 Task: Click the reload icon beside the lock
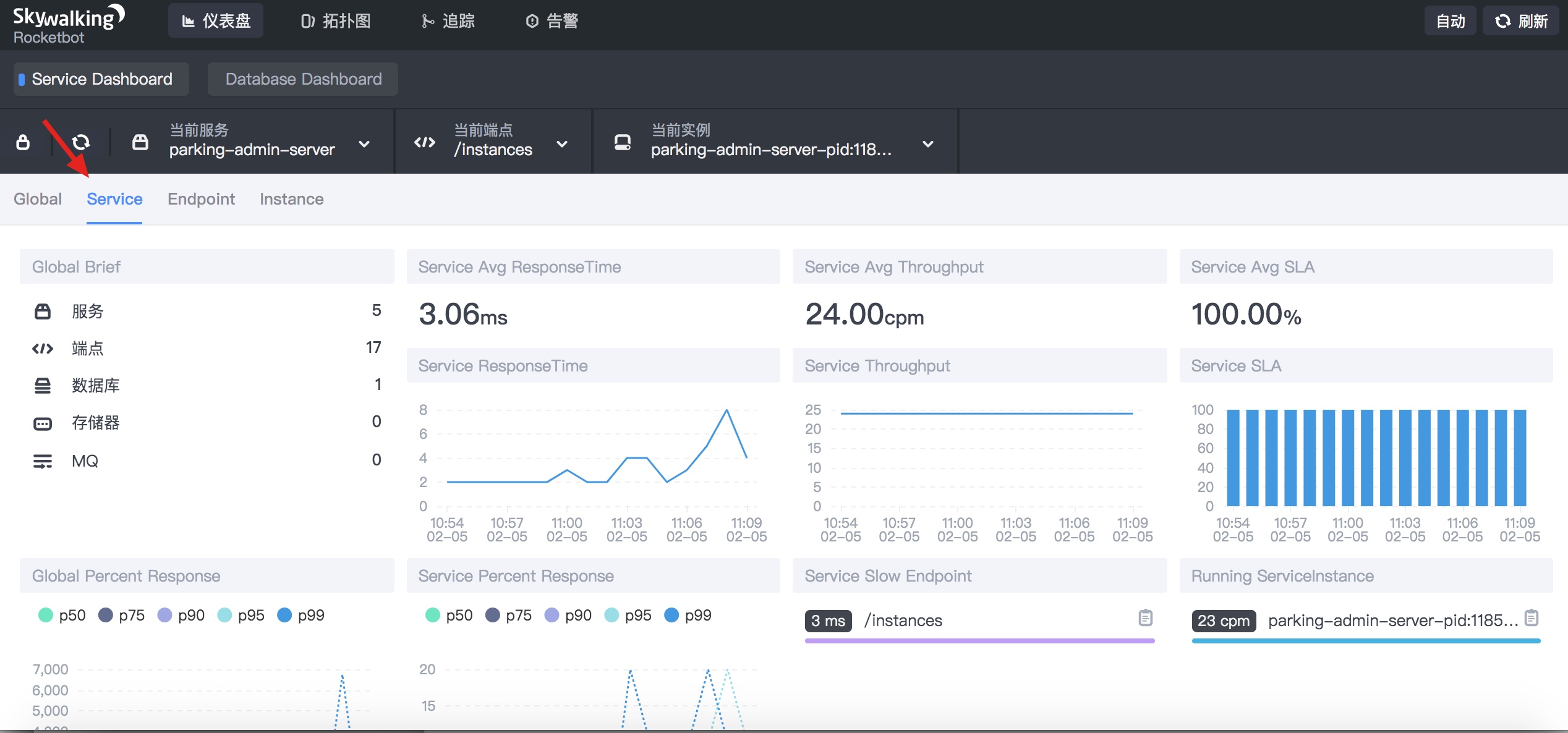pos(80,142)
